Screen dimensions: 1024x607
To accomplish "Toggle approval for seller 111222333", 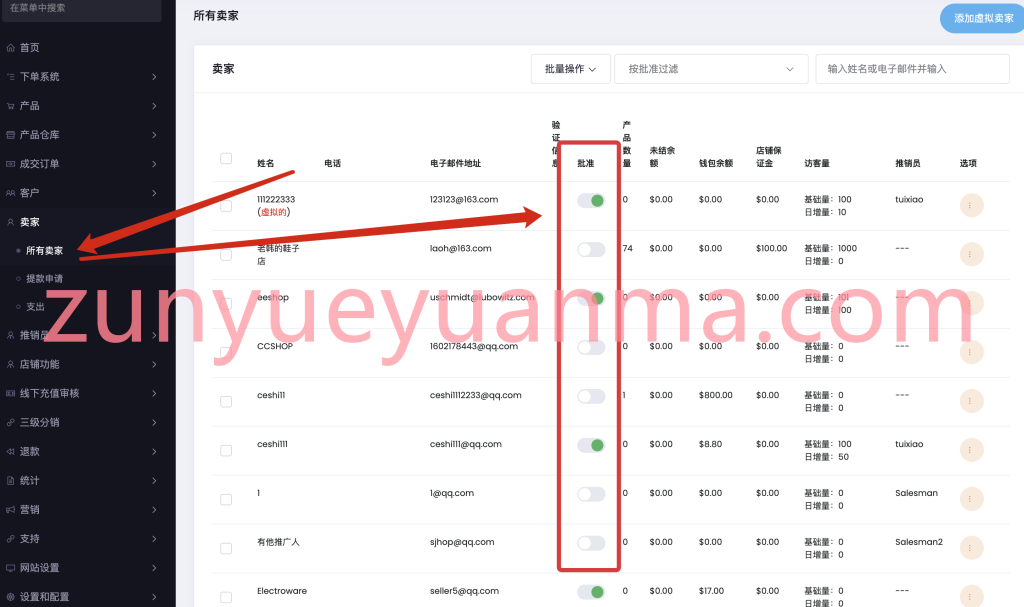I will click(x=591, y=201).
